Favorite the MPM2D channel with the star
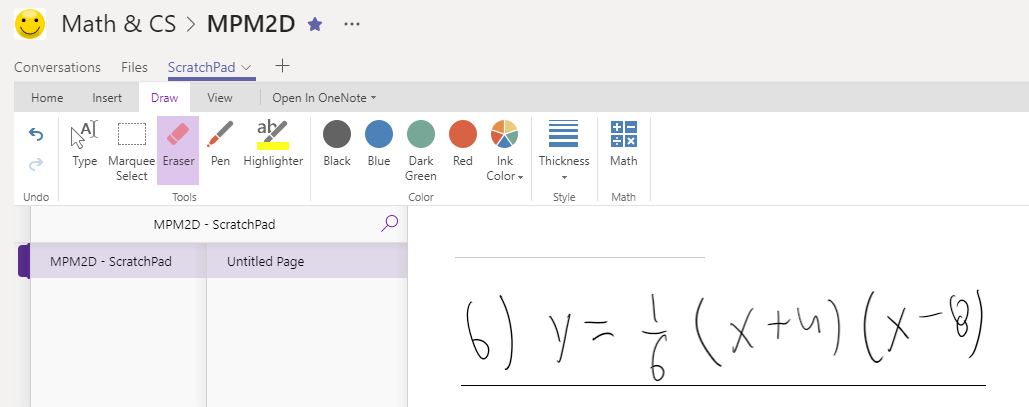Image resolution: width=1029 pixels, height=407 pixels. pyautogui.click(x=316, y=25)
